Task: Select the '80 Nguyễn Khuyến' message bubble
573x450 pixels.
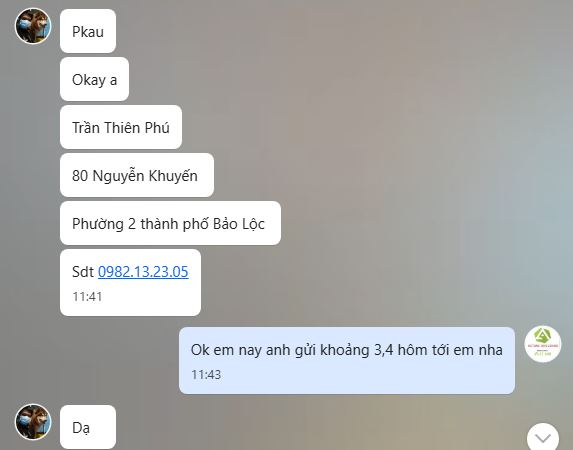Action: click(137, 175)
